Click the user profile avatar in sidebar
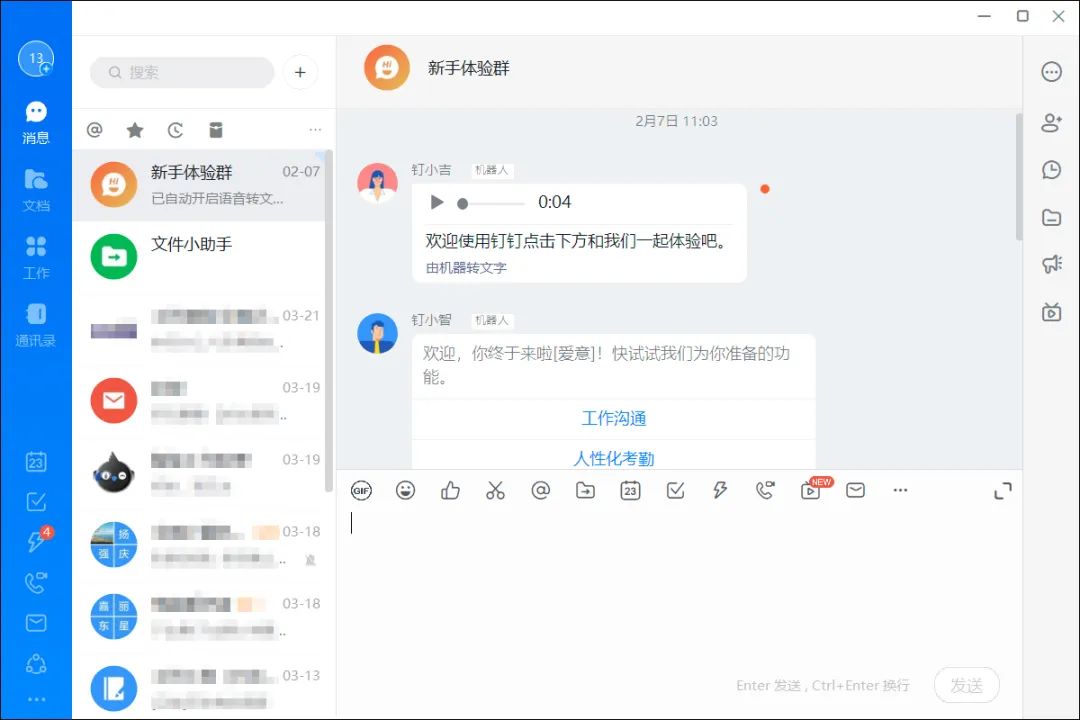1080x720 pixels. pos(36,59)
